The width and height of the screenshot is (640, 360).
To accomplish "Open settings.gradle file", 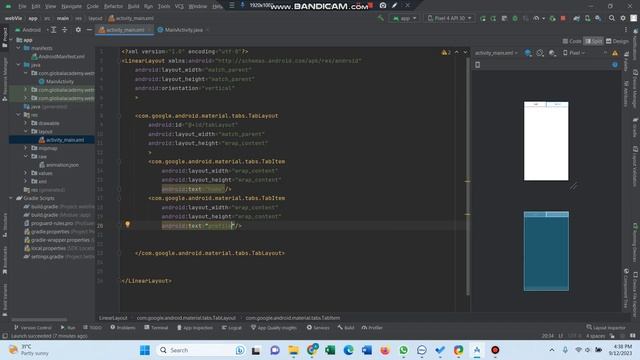I will coord(44,257).
